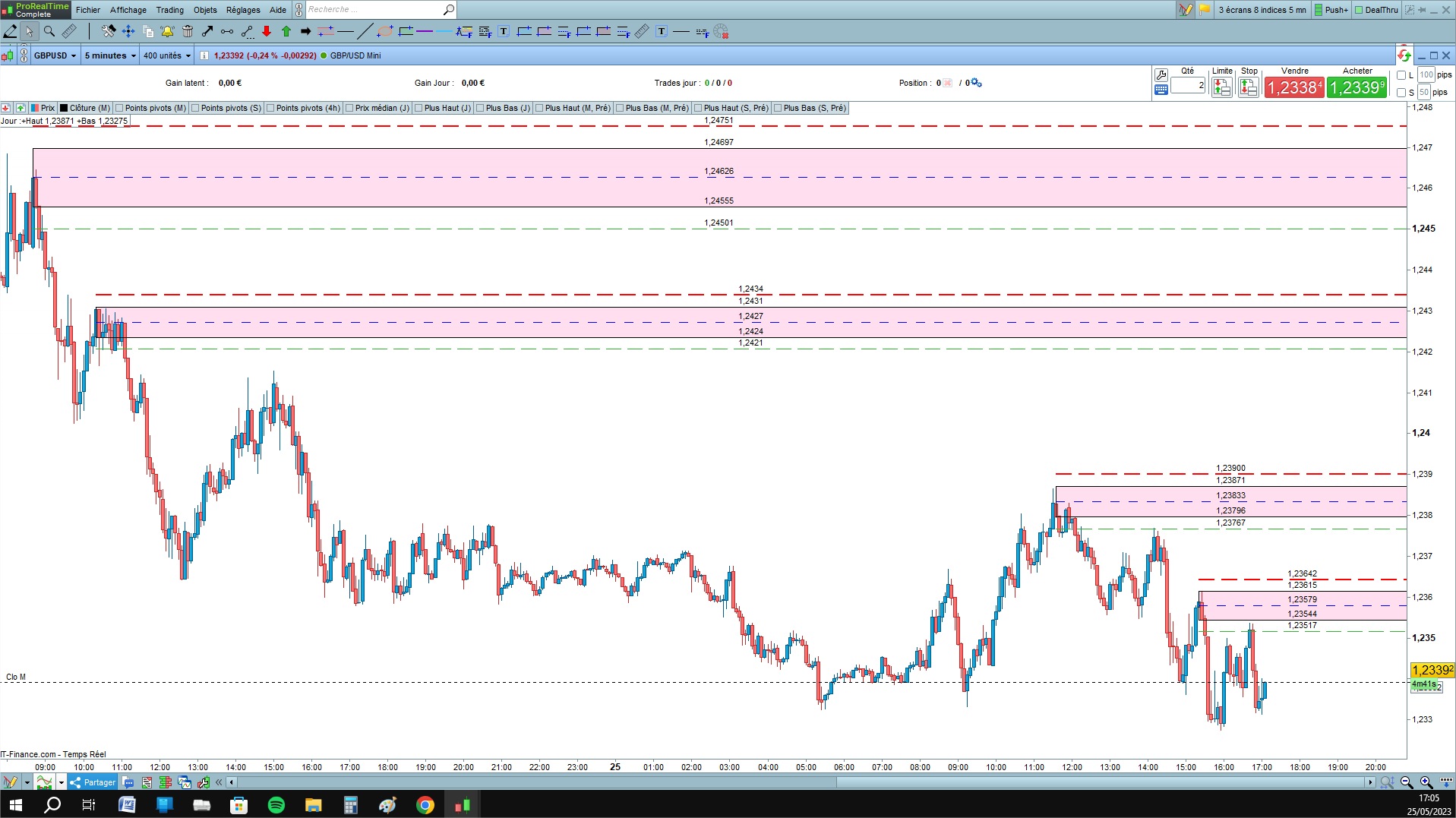Screen dimensions: 1456x818
Task: Click the trash delete objects icon
Action: click(188, 31)
